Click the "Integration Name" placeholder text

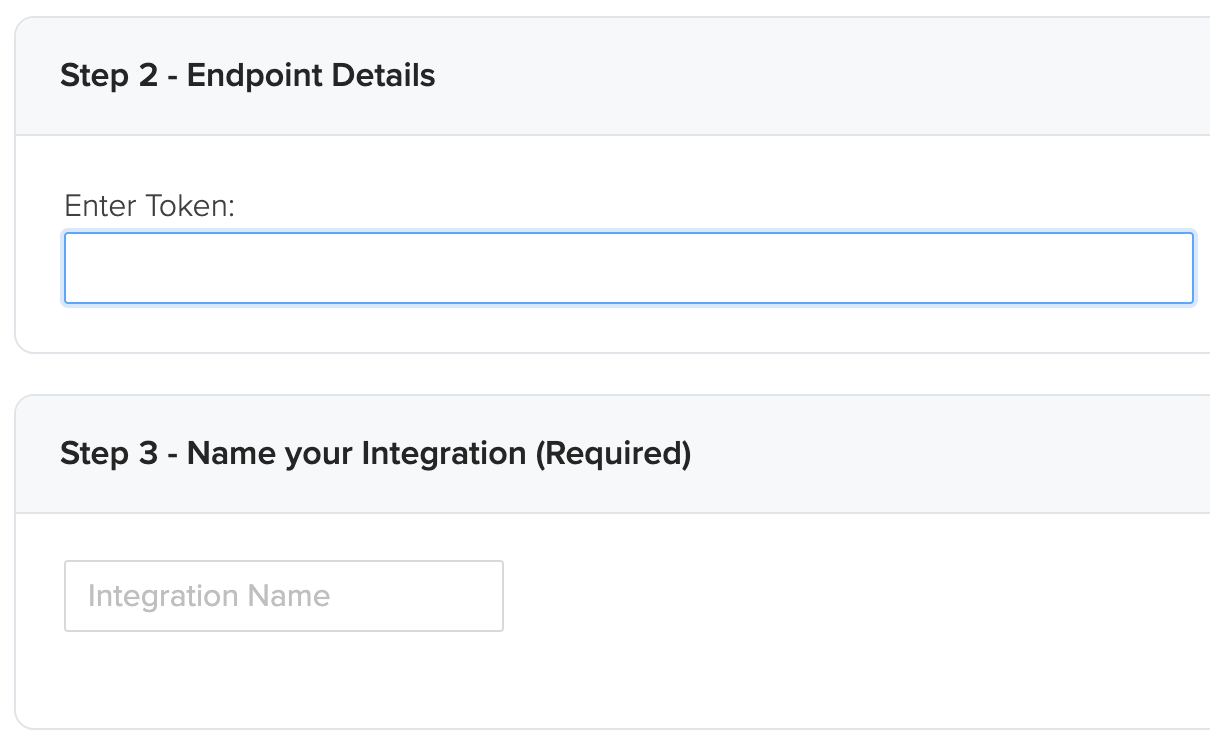[x=208, y=596]
